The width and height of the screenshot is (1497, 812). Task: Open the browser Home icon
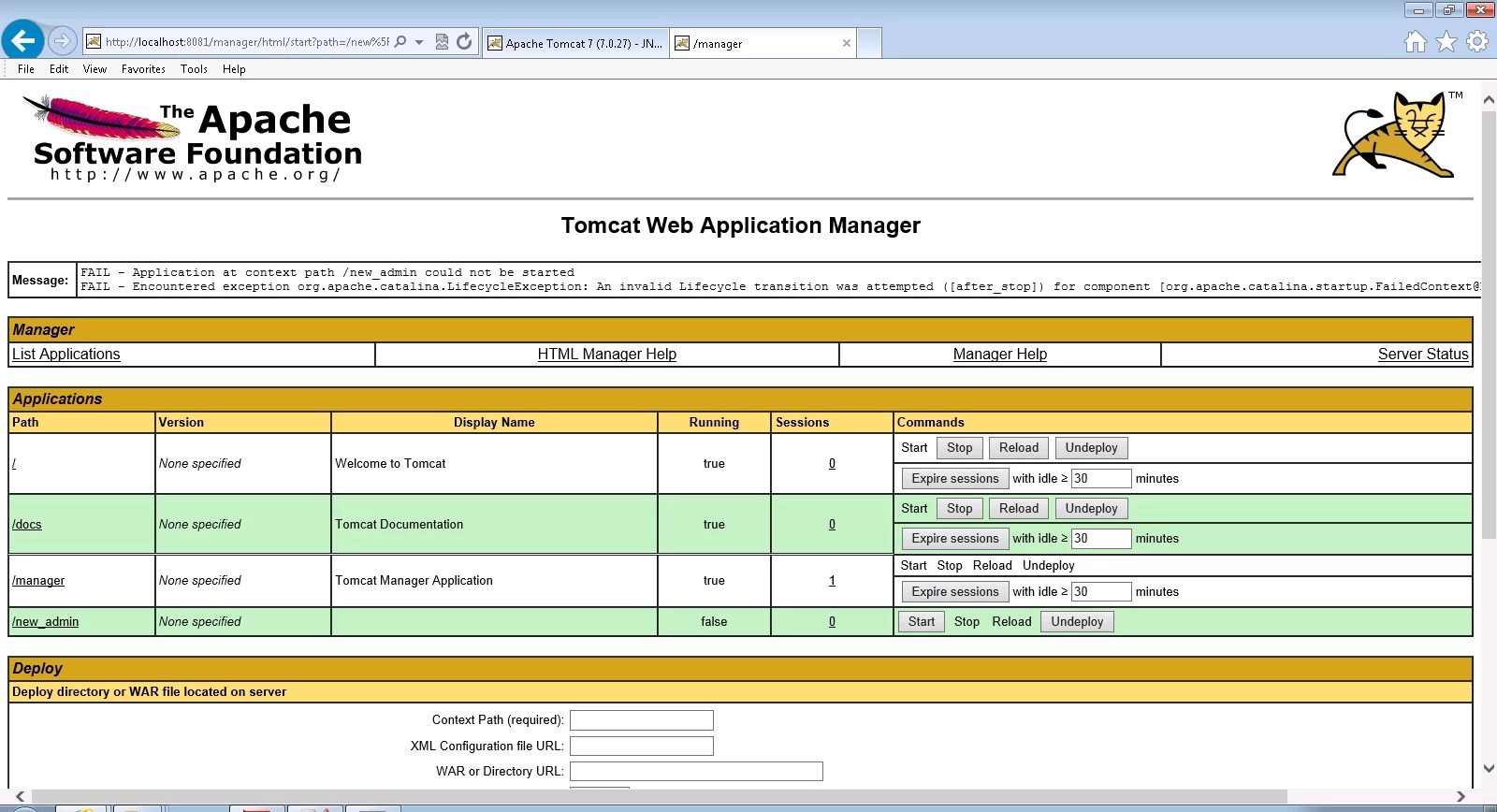(x=1417, y=42)
